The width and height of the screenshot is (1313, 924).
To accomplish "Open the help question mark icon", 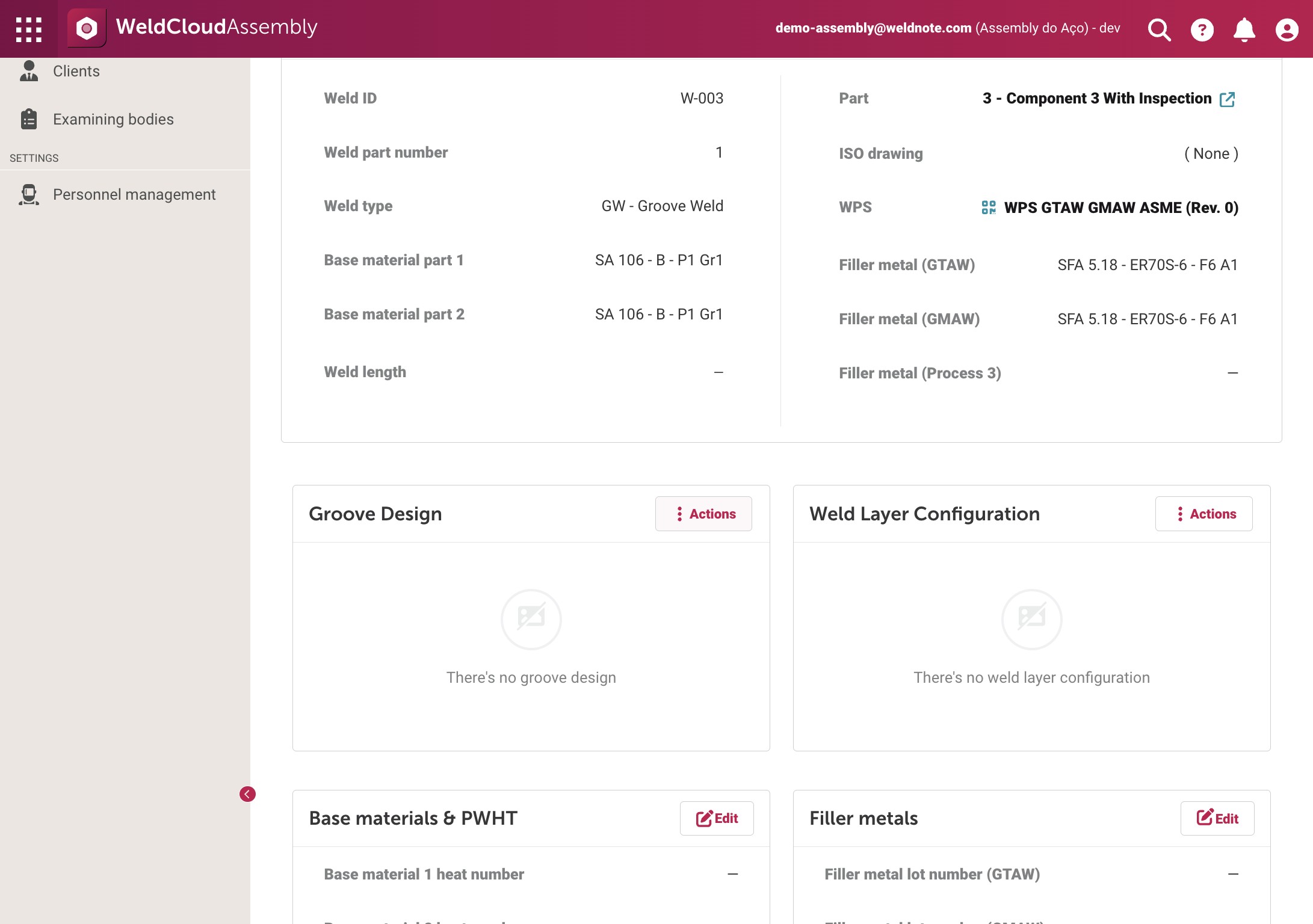I will click(x=1202, y=29).
